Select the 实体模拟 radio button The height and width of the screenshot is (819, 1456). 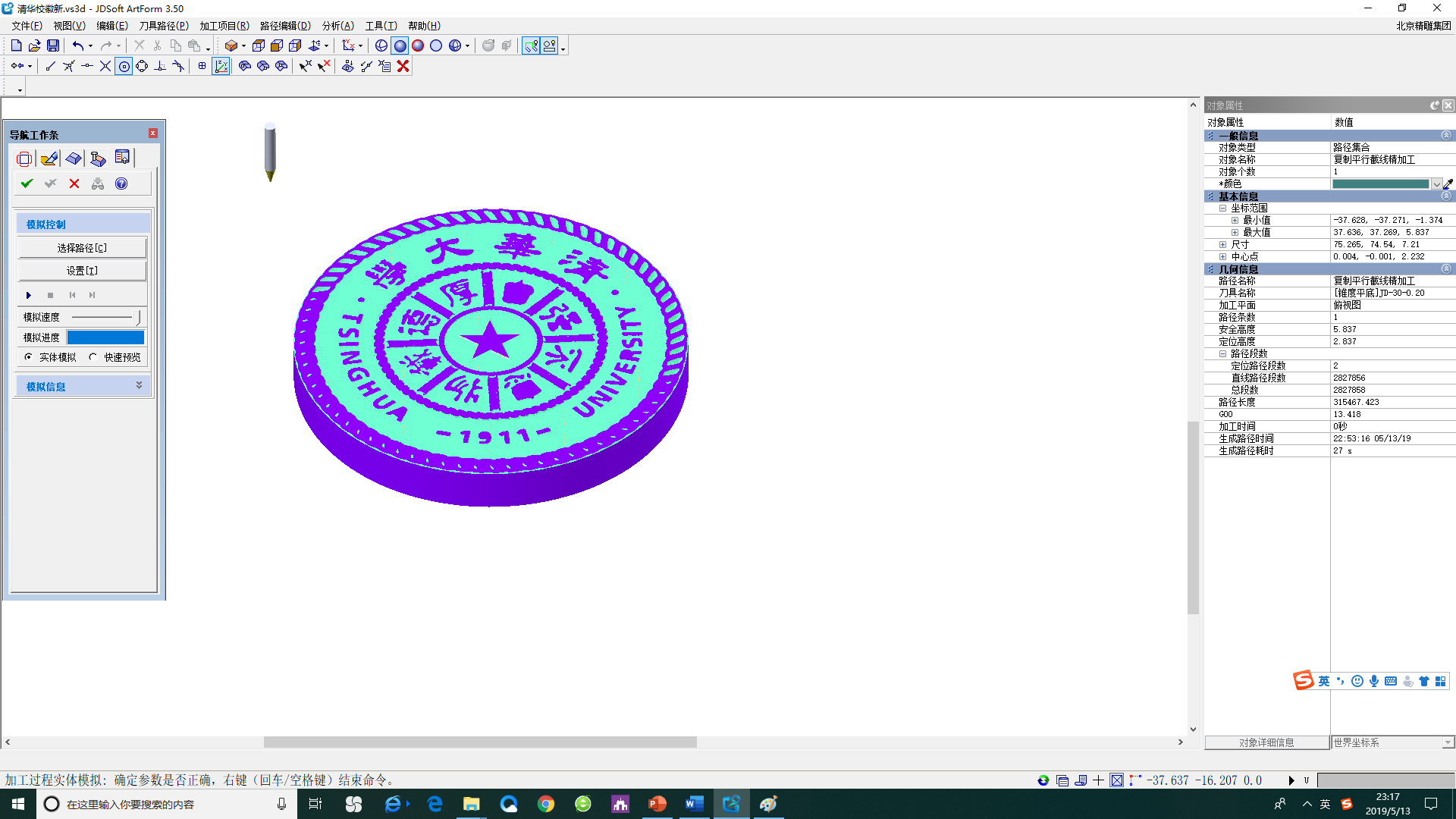click(x=29, y=357)
